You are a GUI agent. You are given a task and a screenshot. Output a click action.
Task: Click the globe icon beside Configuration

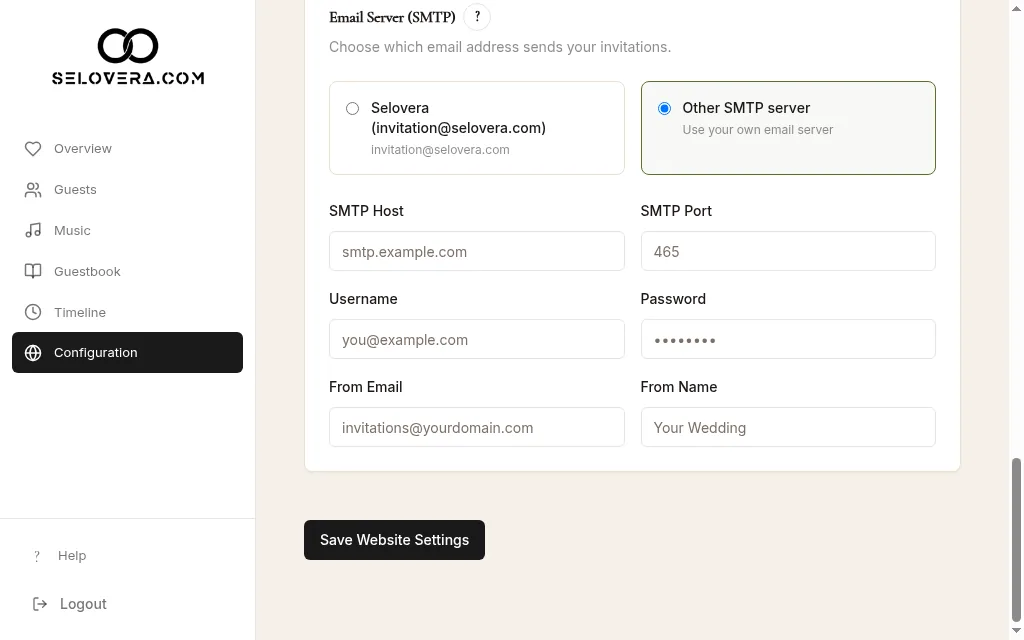(33, 353)
